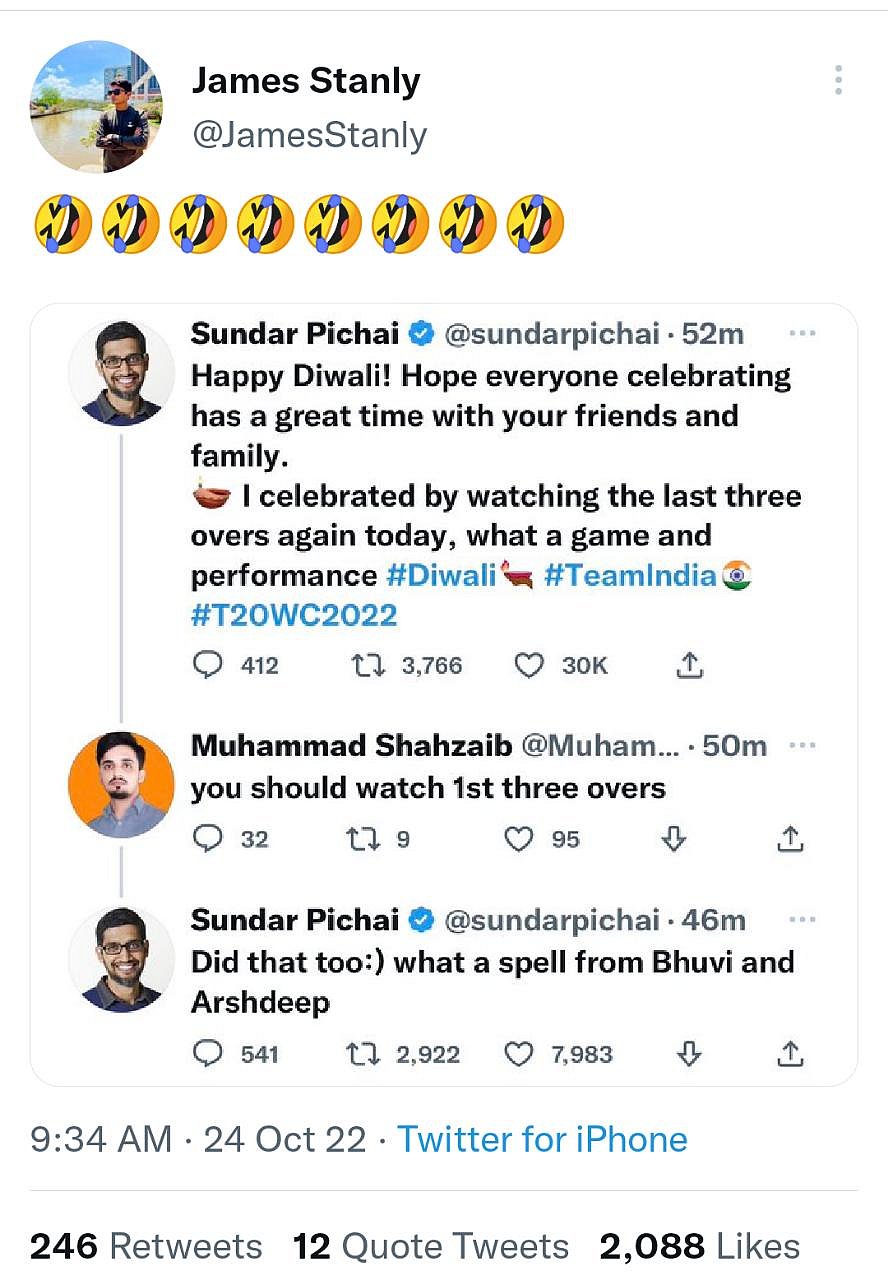Like the Happy Diwali tweet with 30K likes
The image size is (888, 1280).
coord(527,665)
